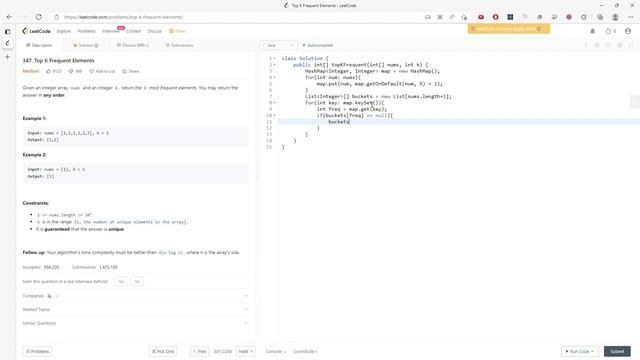Collapse code fold arrow on line 1
The height and width of the screenshot is (360, 640).
274,58
